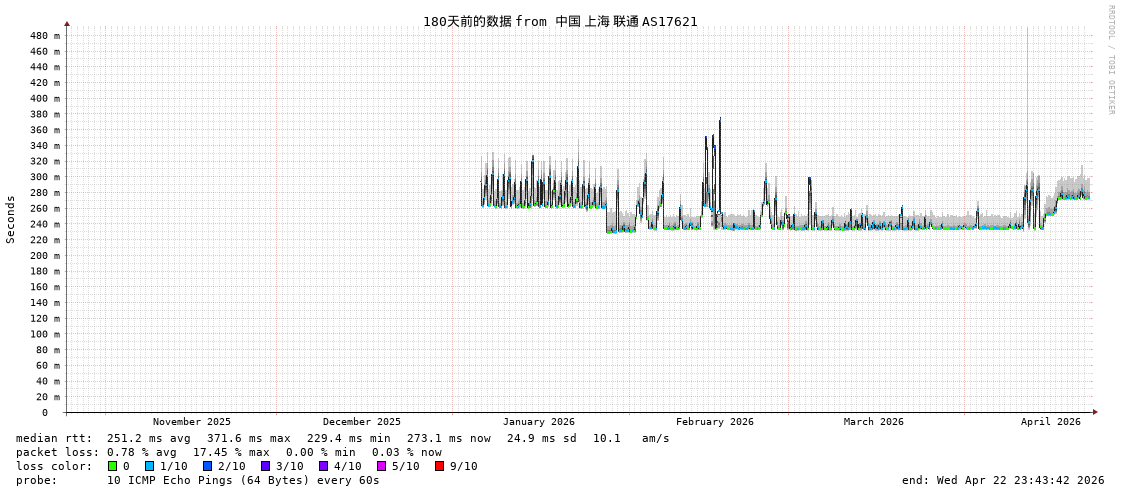Click the magenta 5/10 loss color swatch
The image size is (1121, 494).
381,466
